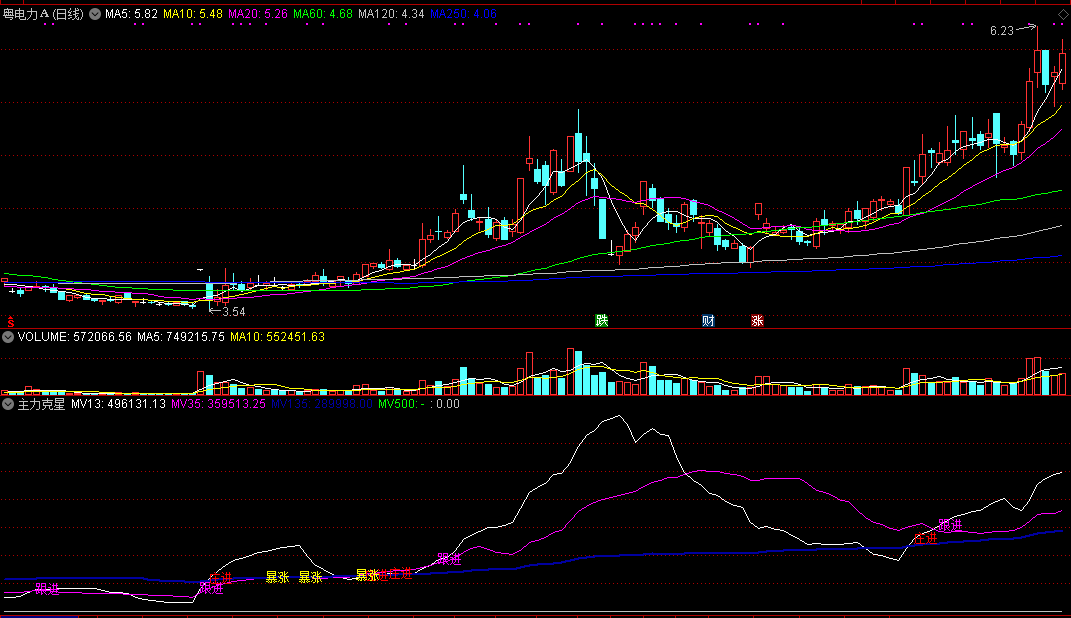Click the leftmost pink 跟进 signal label
1071x618 pixels.
pos(47,589)
